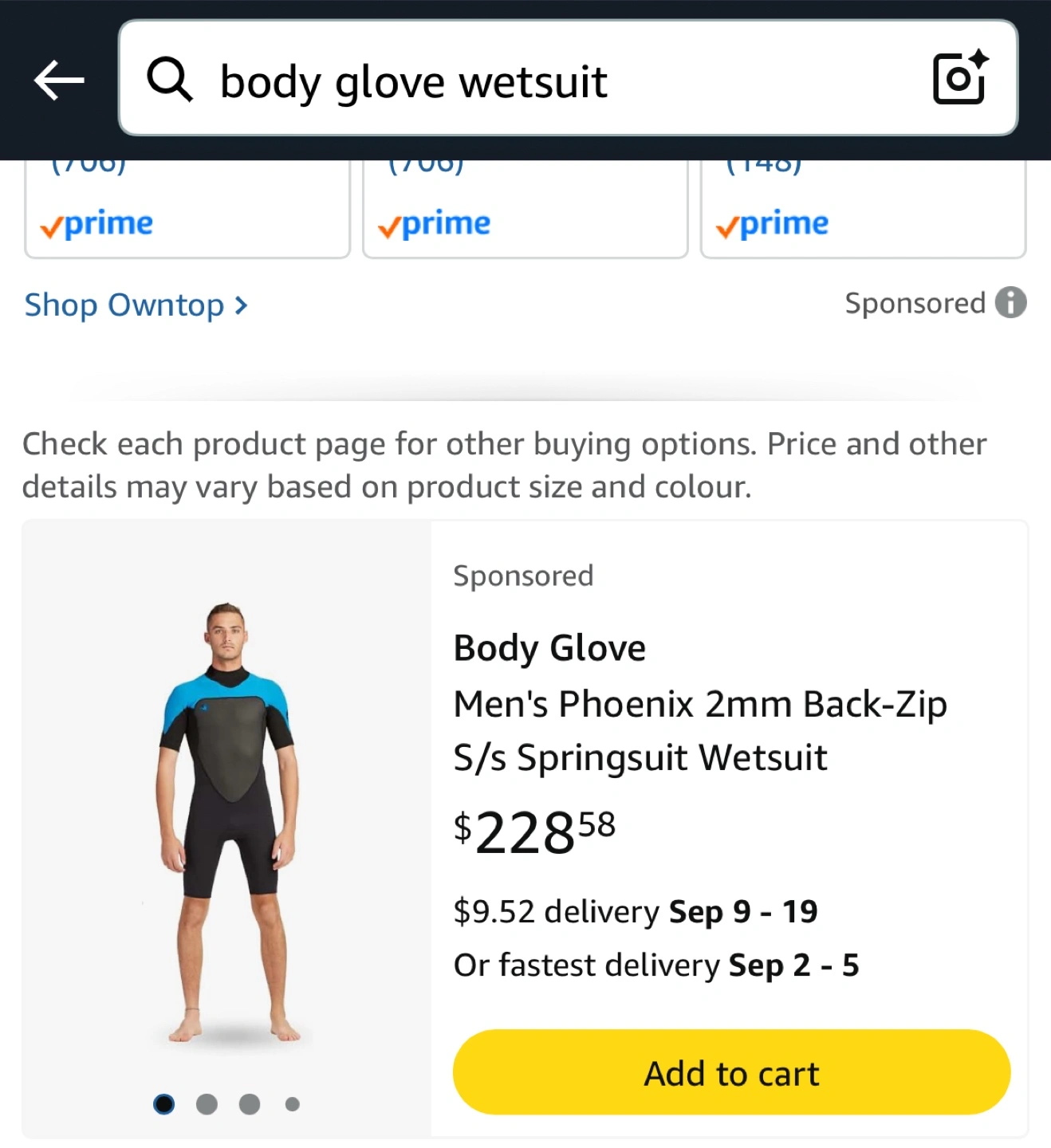Screen dimensions: 1051x1148
Task: Click the $228.58 price
Action: (534, 832)
